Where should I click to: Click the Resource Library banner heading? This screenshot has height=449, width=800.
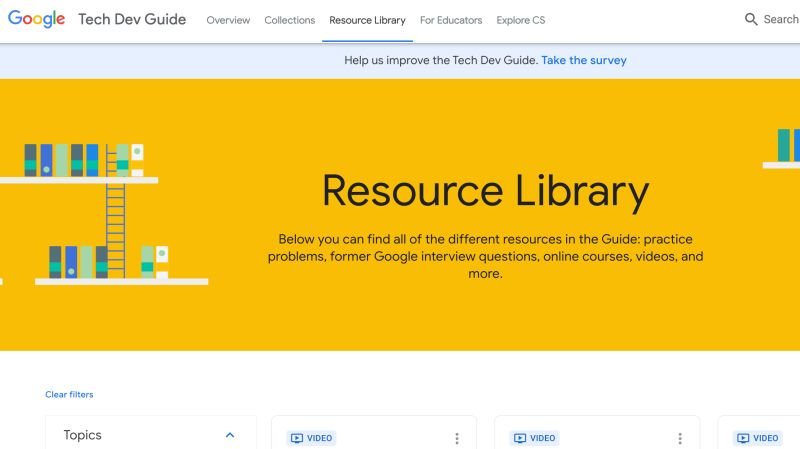coord(485,191)
